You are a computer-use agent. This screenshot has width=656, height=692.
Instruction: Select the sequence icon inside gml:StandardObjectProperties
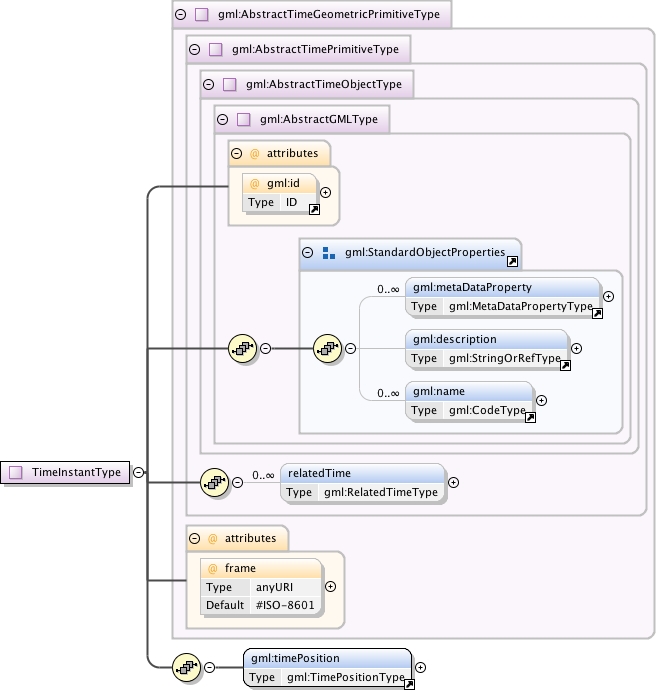[x=327, y=349]
